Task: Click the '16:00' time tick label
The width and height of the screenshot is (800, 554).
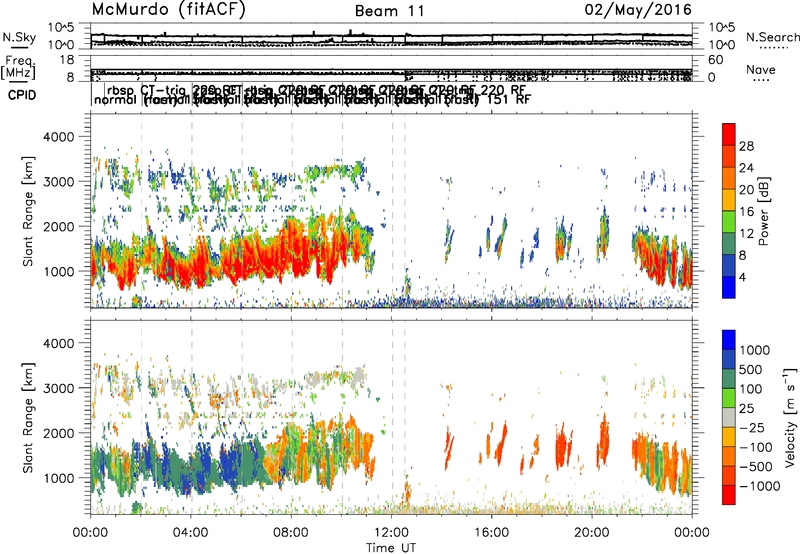Action: (491, 533)
